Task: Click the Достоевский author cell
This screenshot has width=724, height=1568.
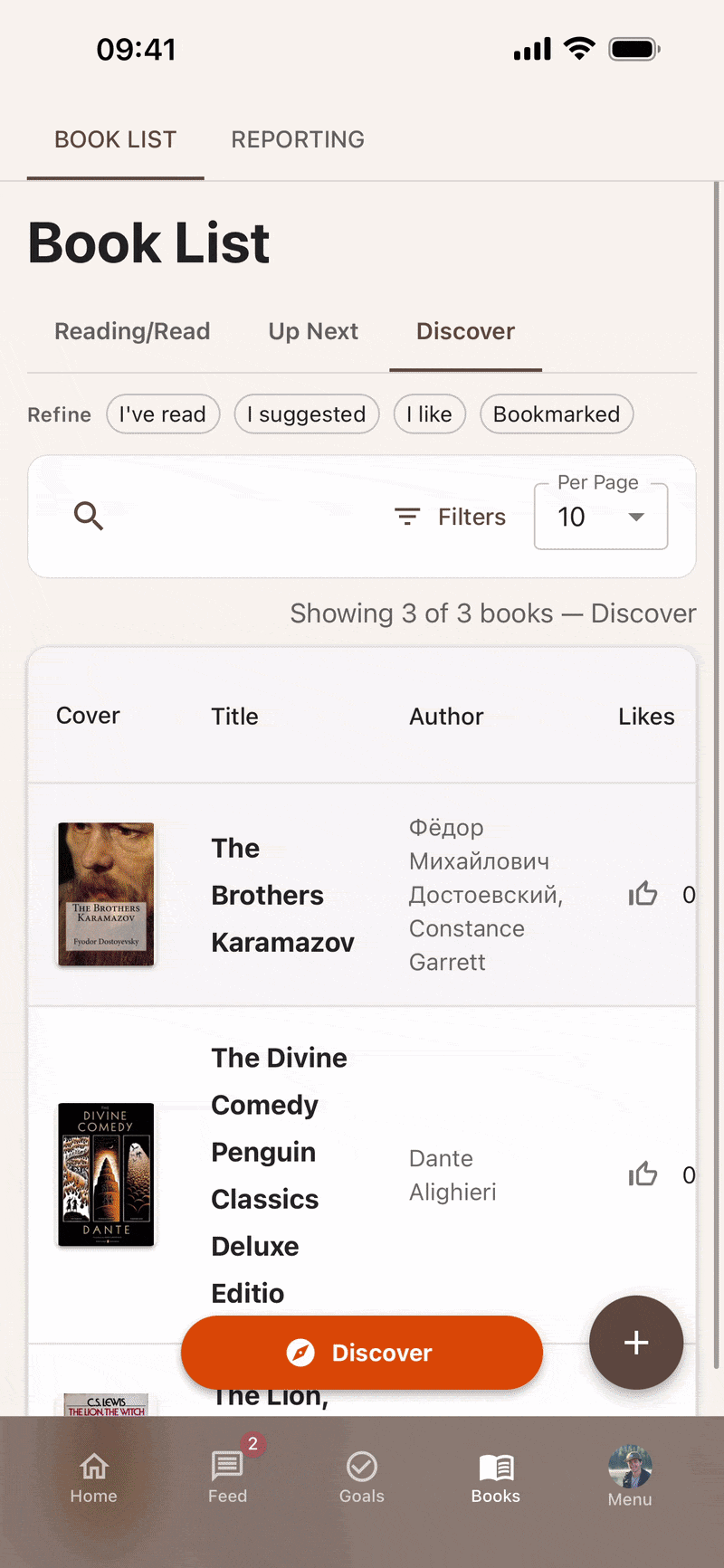Action: (486, 894)
